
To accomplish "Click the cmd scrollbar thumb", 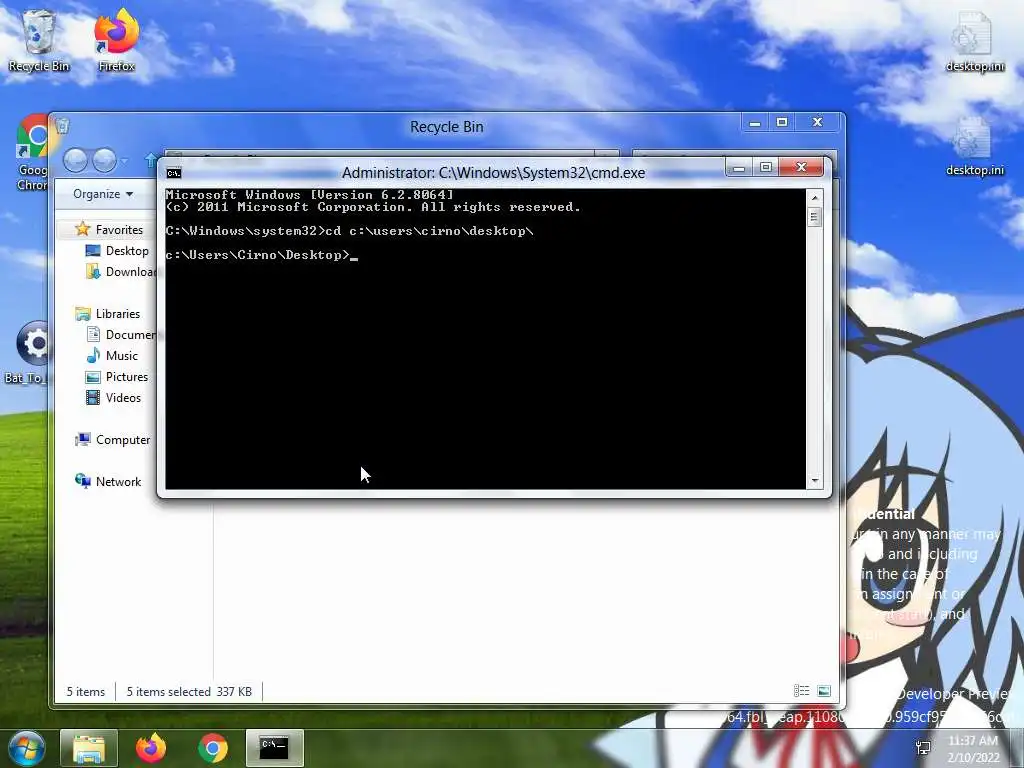I will pos(814,216).
